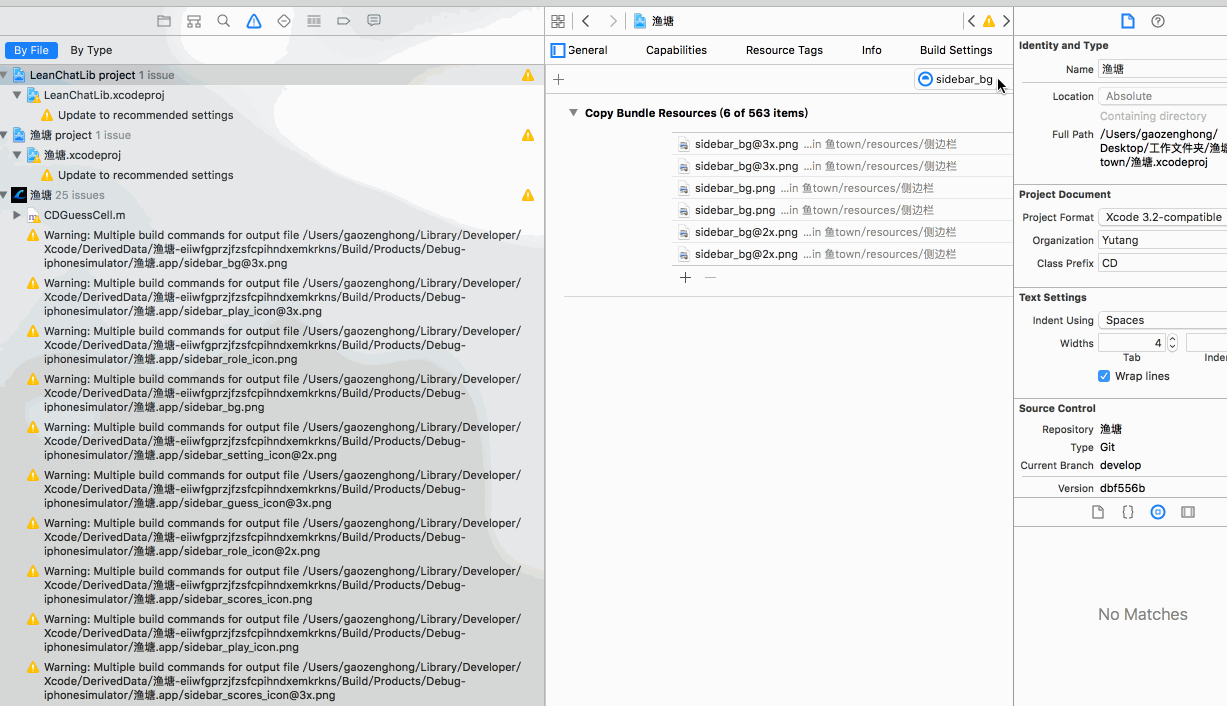Open the Report navigator speech-bubble icon

[374, 21]
